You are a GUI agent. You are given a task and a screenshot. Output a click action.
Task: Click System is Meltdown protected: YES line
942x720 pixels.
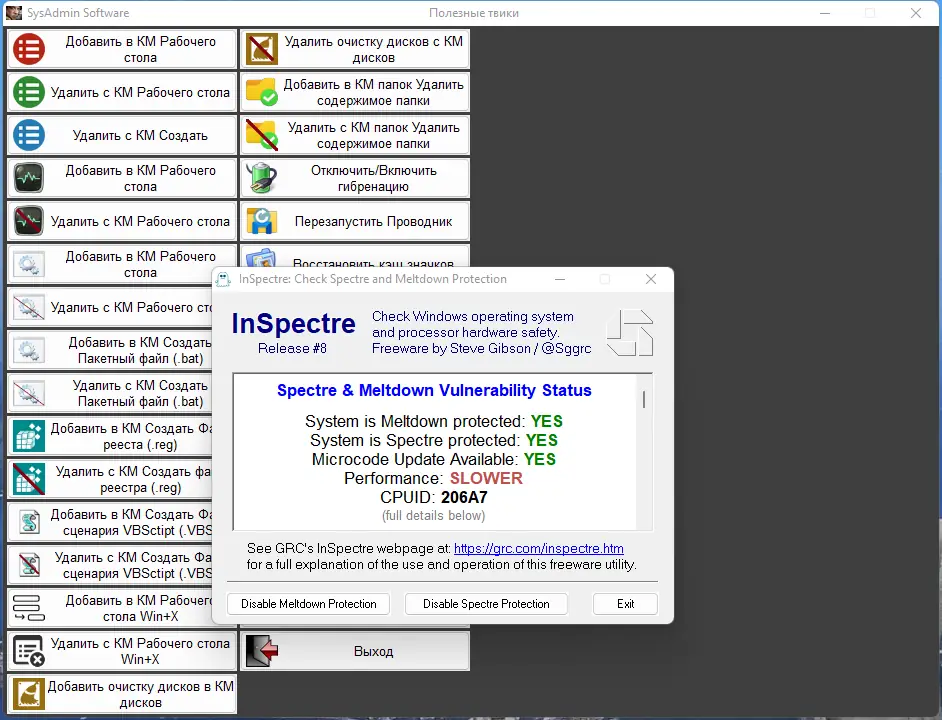coord(434,421)
